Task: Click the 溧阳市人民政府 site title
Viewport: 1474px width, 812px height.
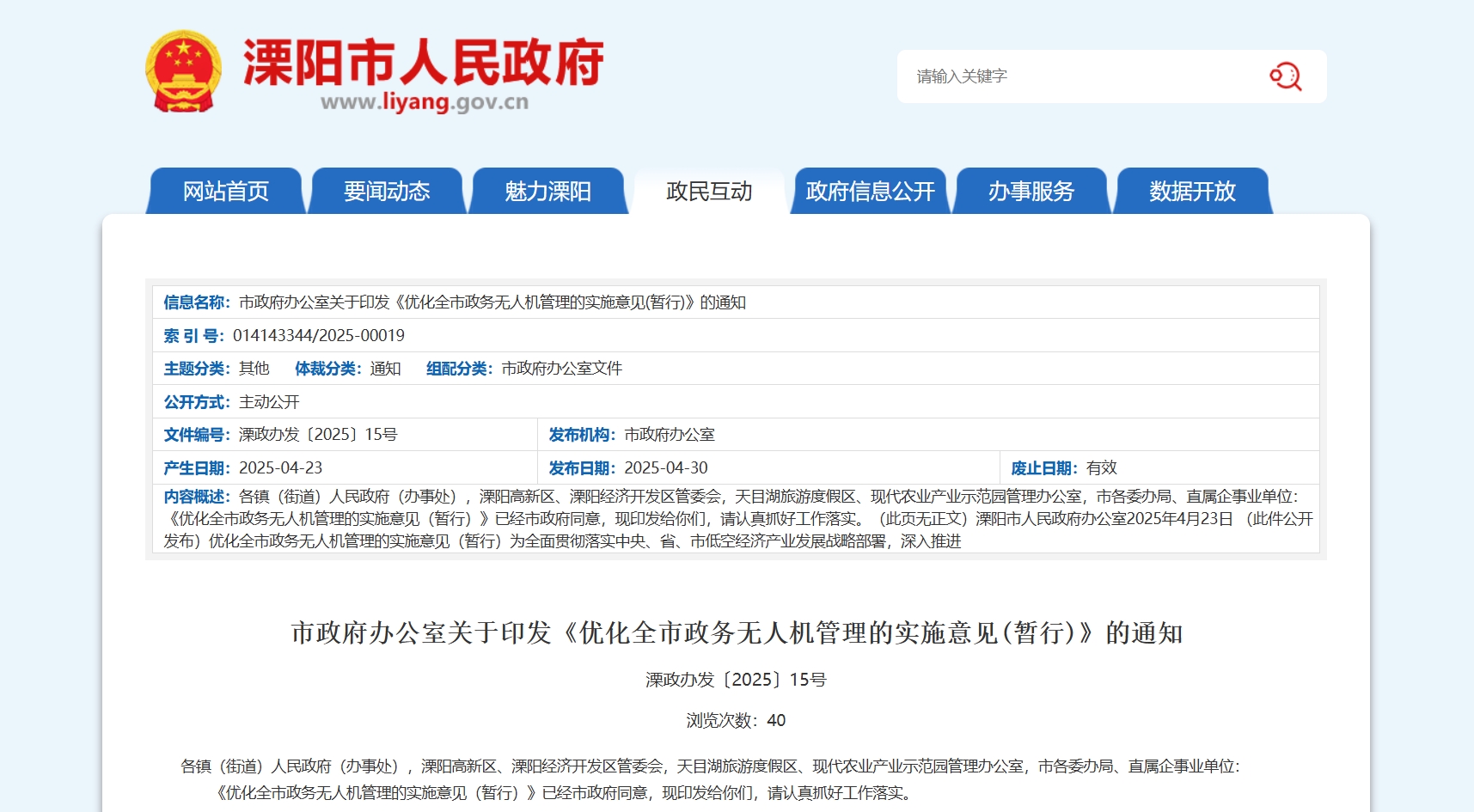Action: pyautogui.click(x=423, y=61)
